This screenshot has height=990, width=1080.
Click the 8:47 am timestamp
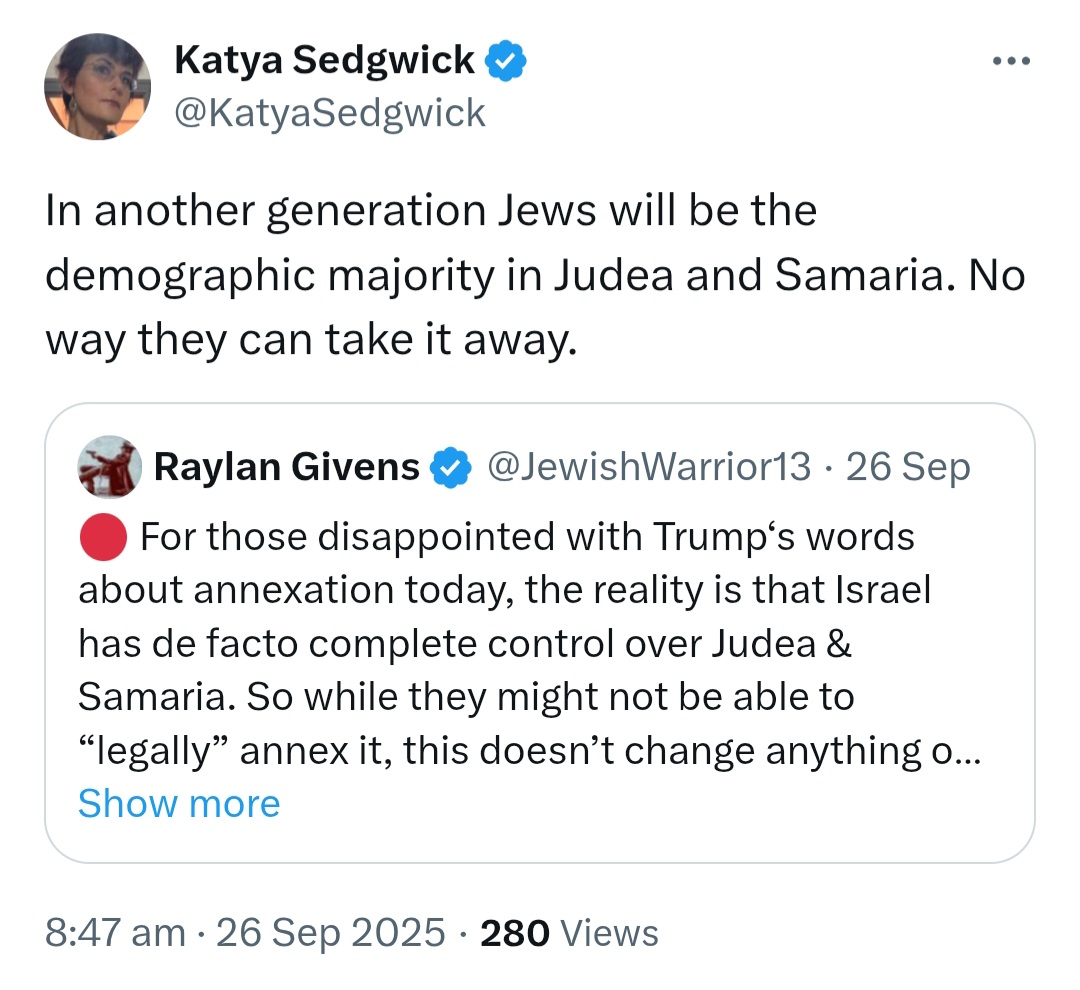click(115, 933)
